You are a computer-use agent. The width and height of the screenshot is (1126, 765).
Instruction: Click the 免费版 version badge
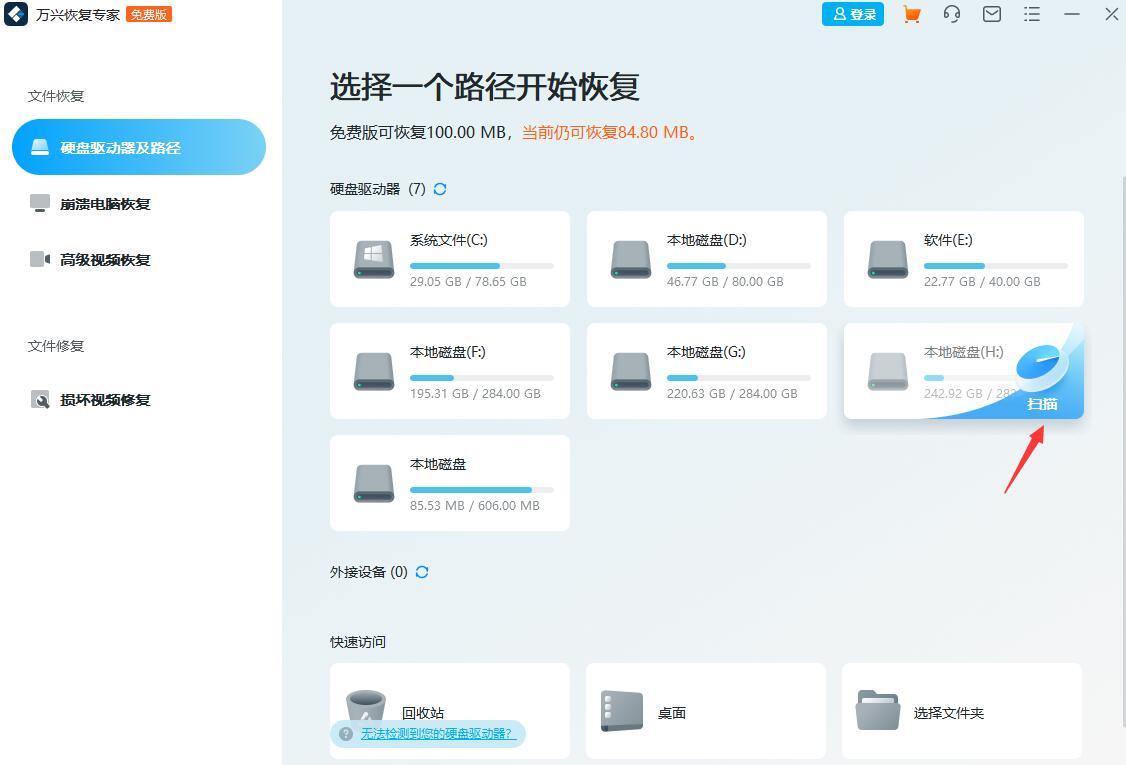pyautogui.click(x=148, y=14)
